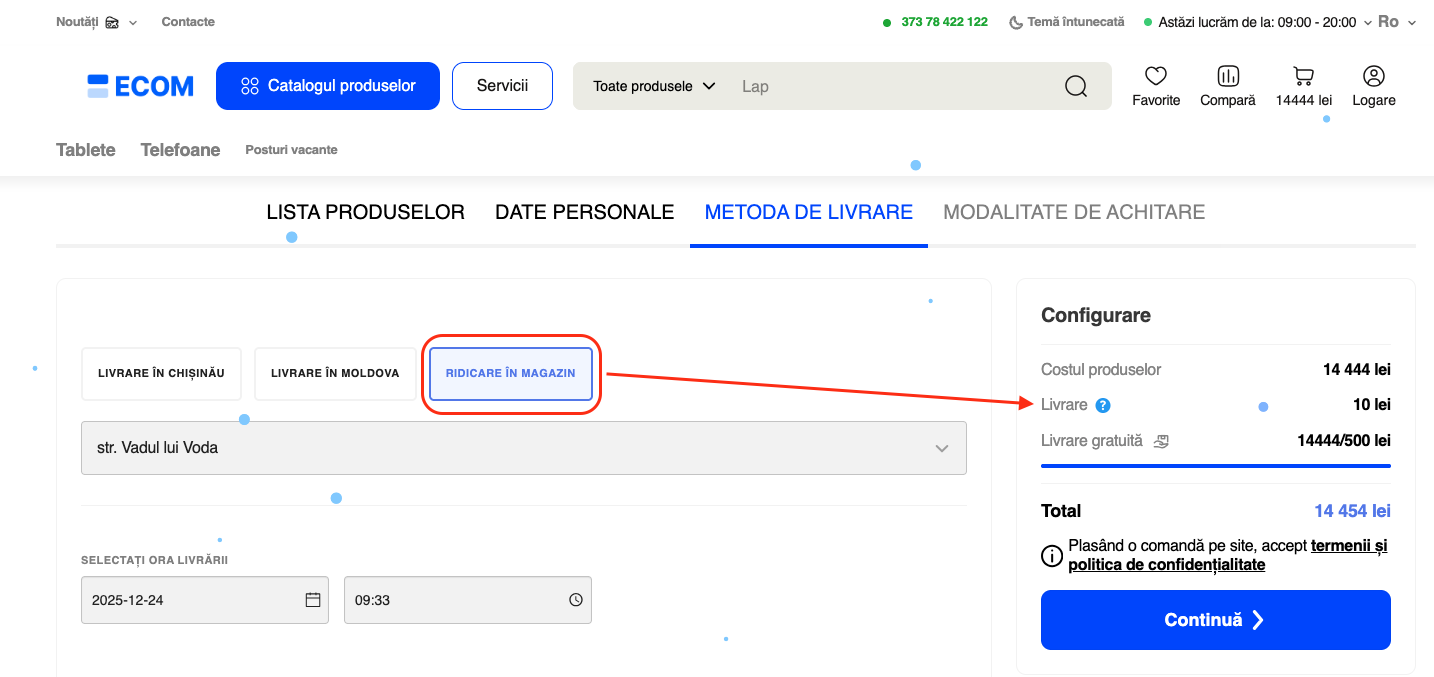Select Livrare în Moldova option

click(335, 373)
